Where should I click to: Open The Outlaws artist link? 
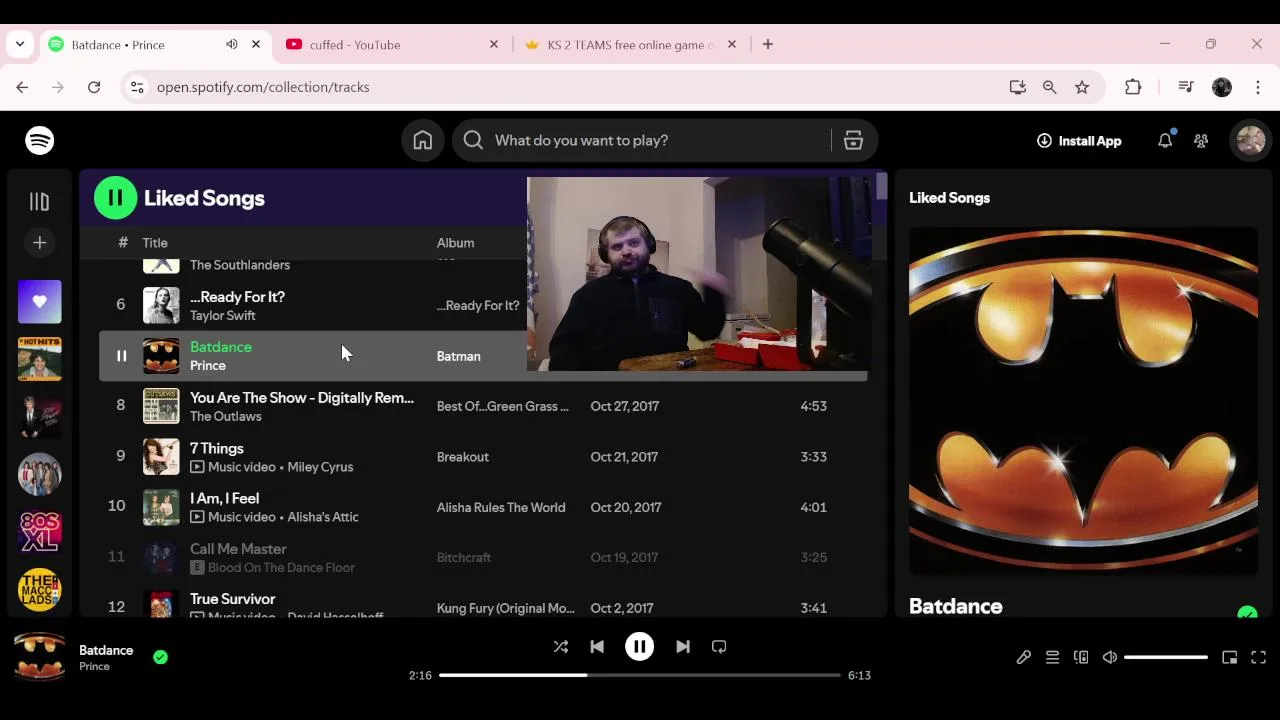click(226, 417)
